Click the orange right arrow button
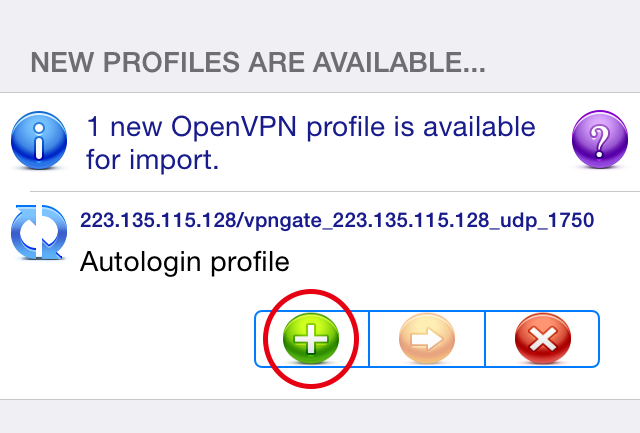Screen dimensions: 640x433 pos(427,338)
